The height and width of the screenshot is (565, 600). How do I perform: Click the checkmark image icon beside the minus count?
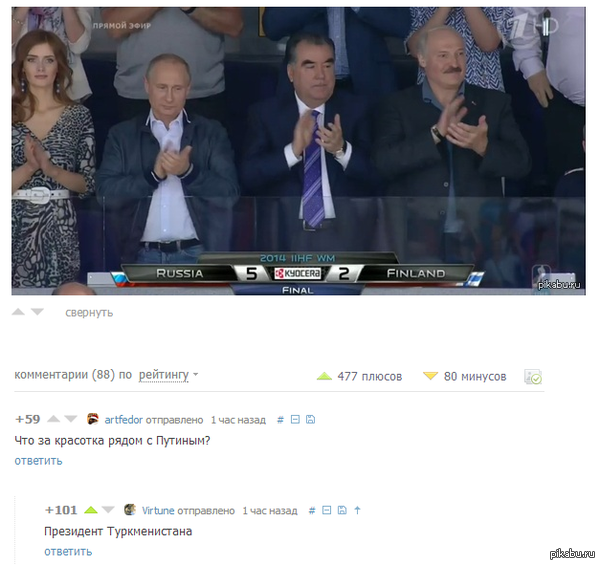point(533,376)
